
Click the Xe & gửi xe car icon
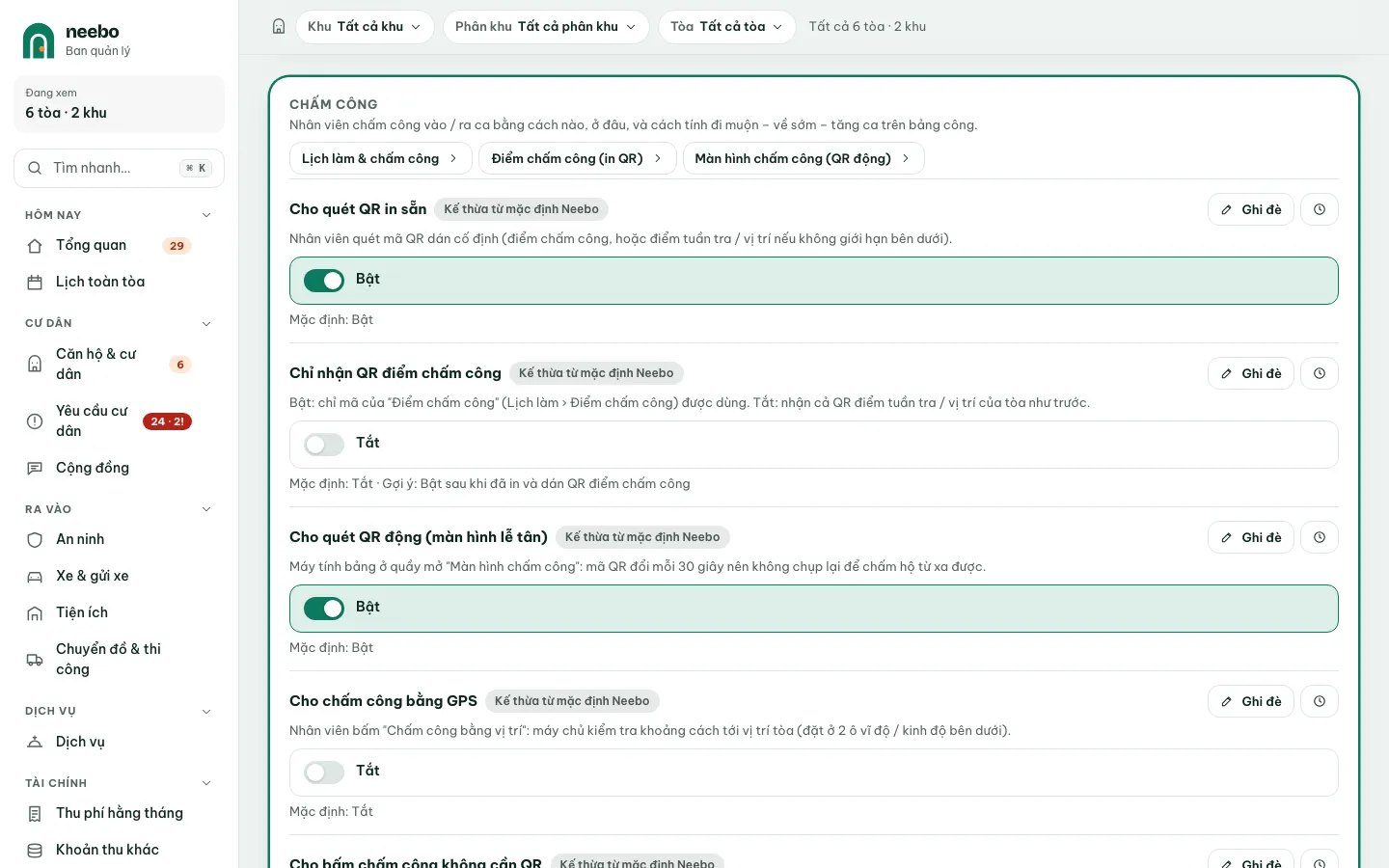(x=35, y=577)
